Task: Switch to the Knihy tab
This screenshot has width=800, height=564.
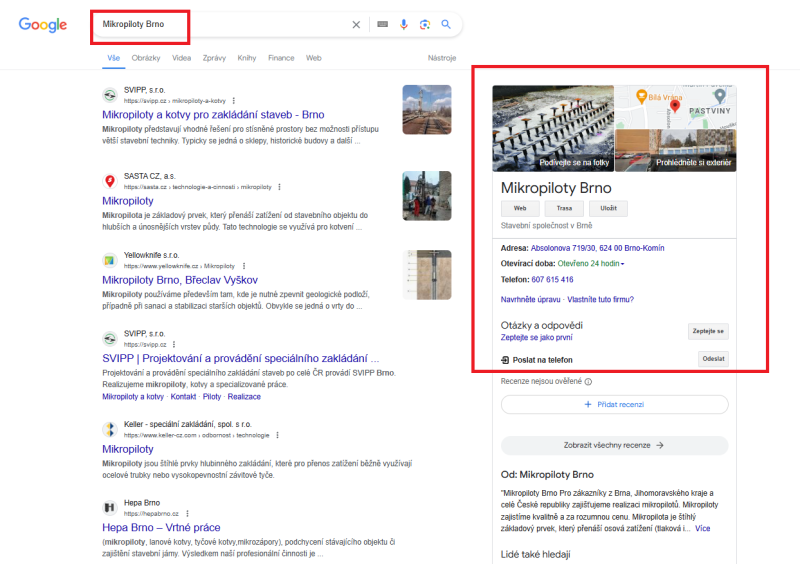Action: (x=247, y=58)
